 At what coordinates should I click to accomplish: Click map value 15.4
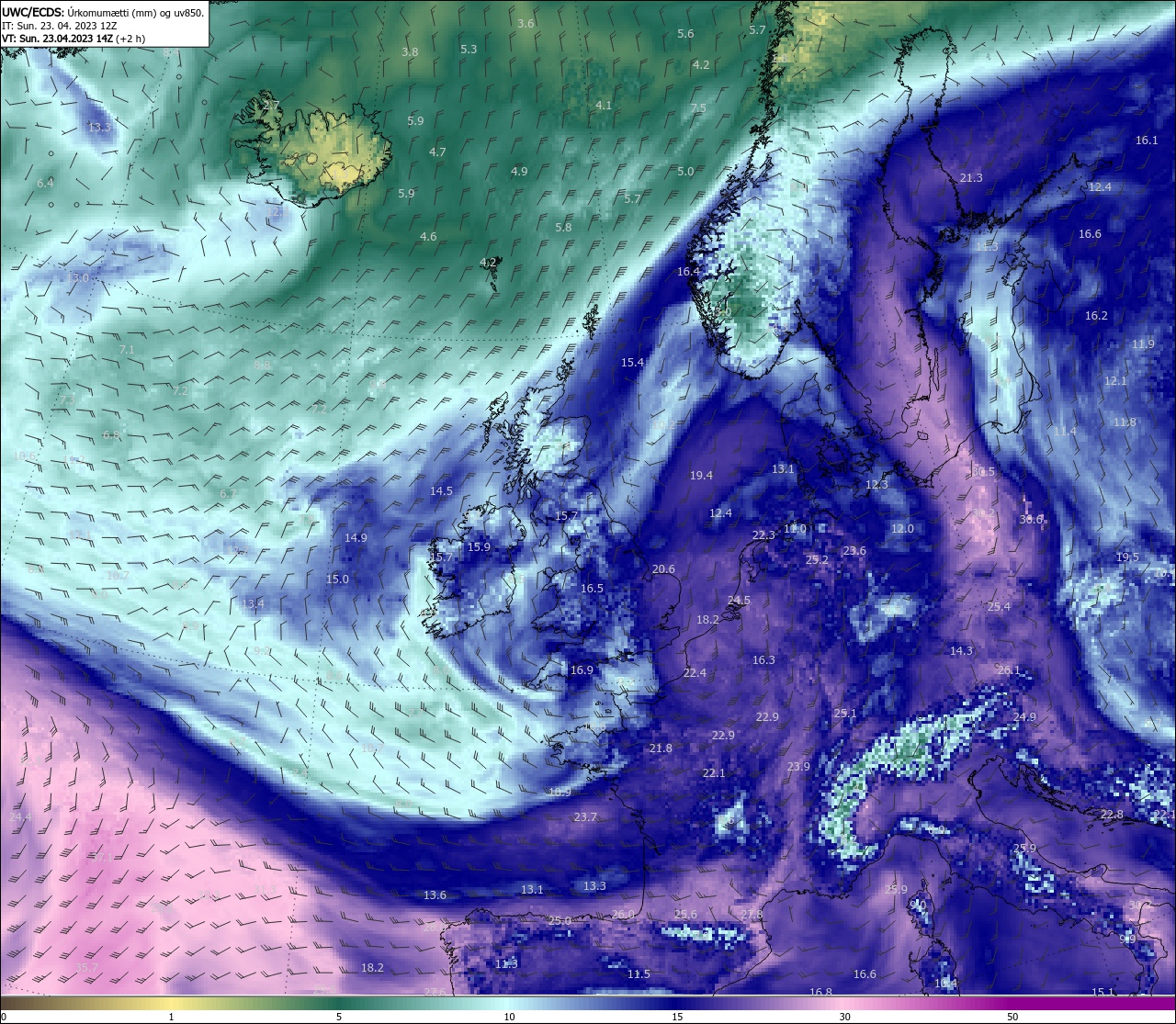(632, 362)
